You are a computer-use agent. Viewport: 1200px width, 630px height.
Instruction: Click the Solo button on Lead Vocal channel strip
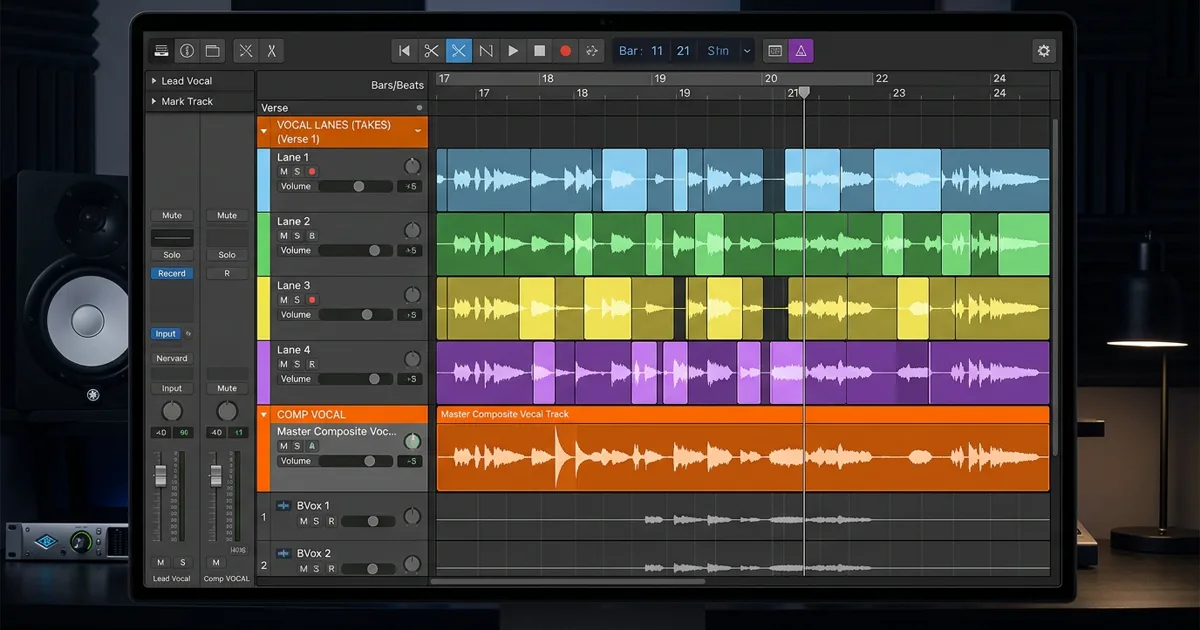tap(172, 255)
